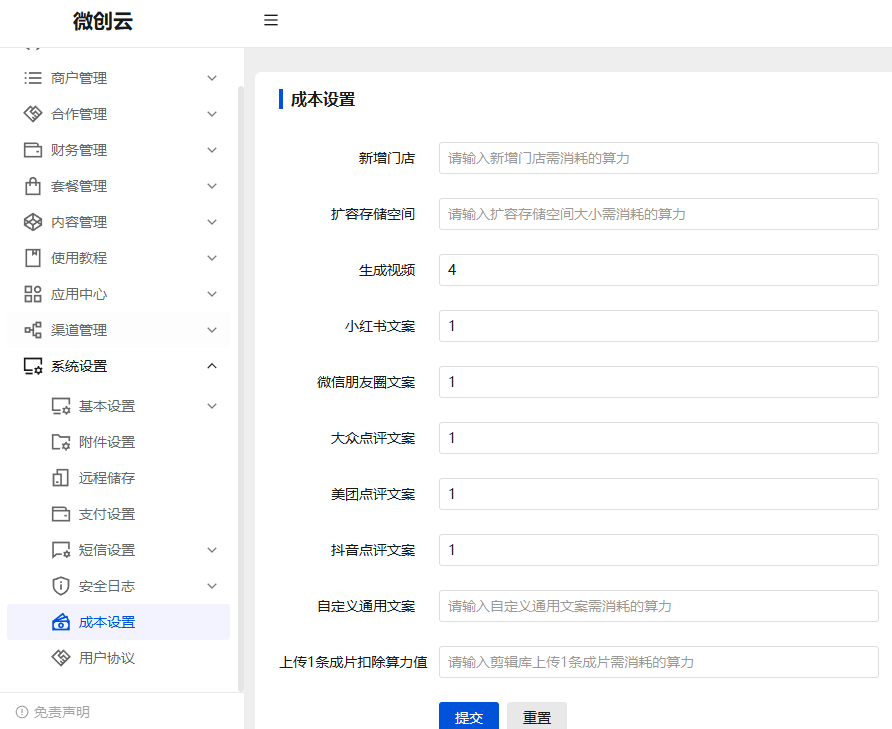Click the 安全日志 shield icon
892x729 pixels.
(x=61, y=586)
